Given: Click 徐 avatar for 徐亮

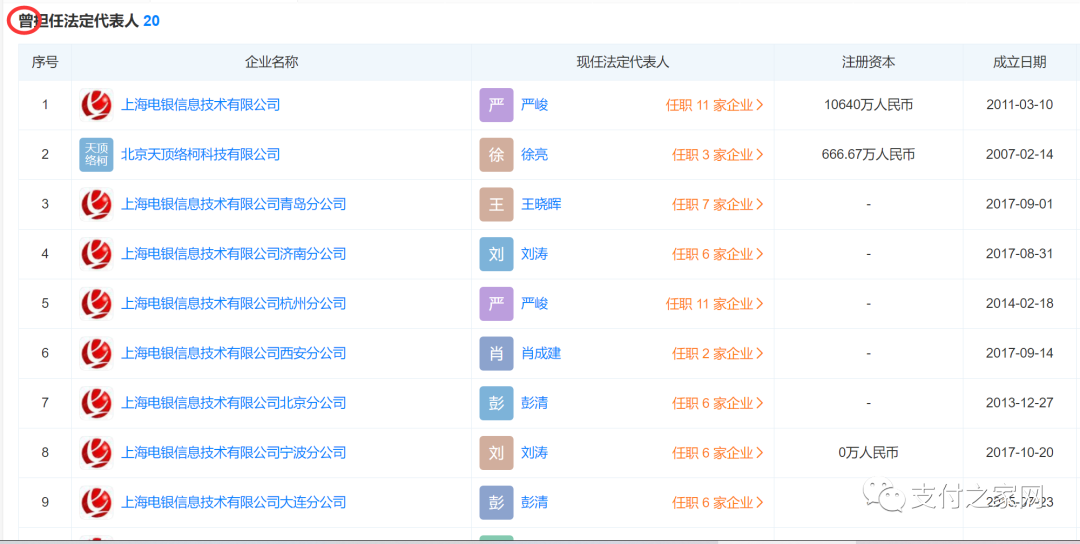Looking at the screenshot, I should click(497, 155).
